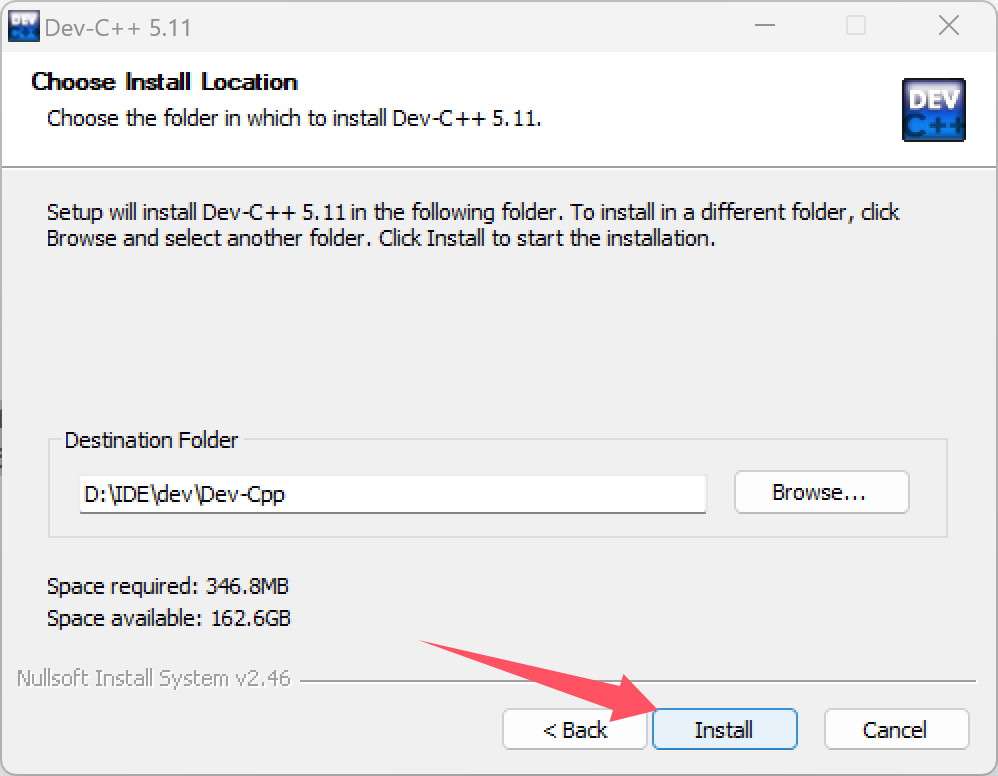Image resolution: width=998 pixels, height=776 pixels.
Task: Click the 'D:\IDE\dev\Dev-Cpp' path text
Action: pyautogui.click(x=185, y=494)
